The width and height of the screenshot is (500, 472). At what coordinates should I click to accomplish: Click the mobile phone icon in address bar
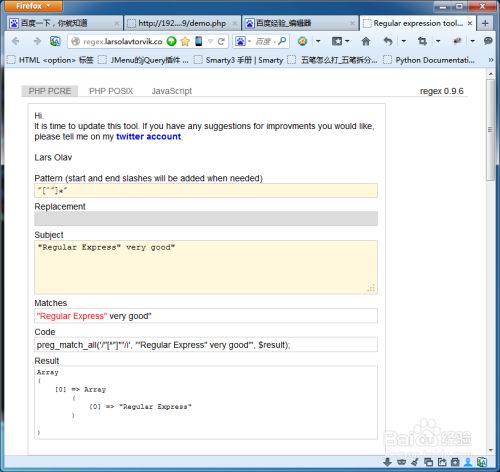tap(199, 41)
